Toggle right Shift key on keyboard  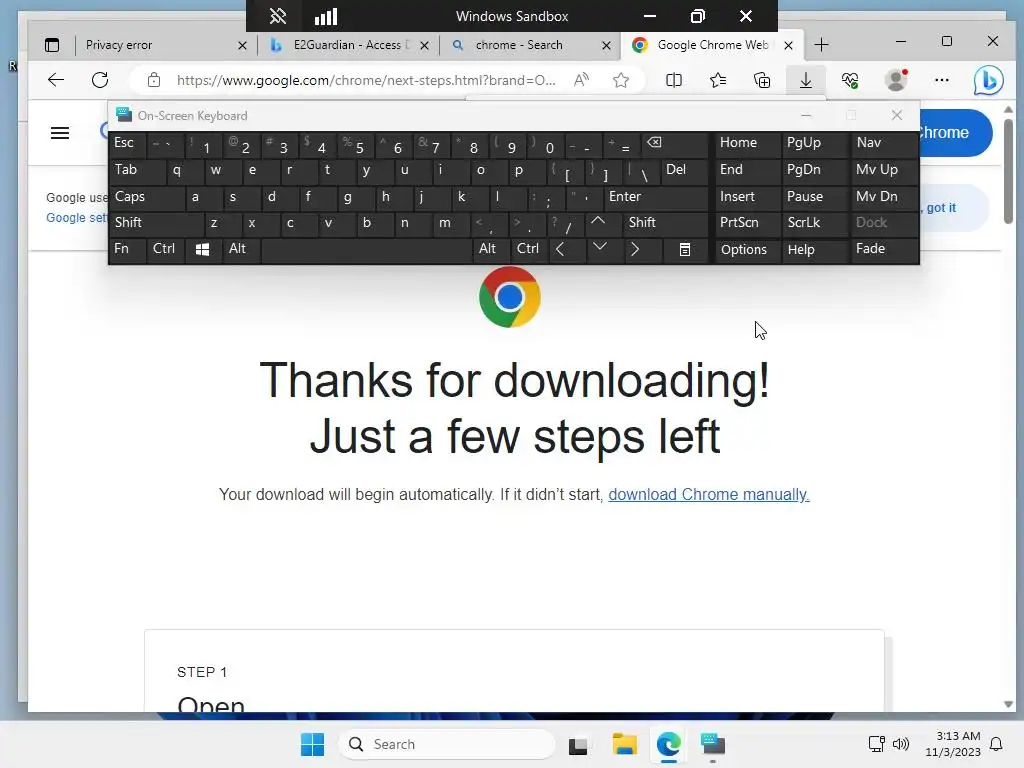[665, 223]
